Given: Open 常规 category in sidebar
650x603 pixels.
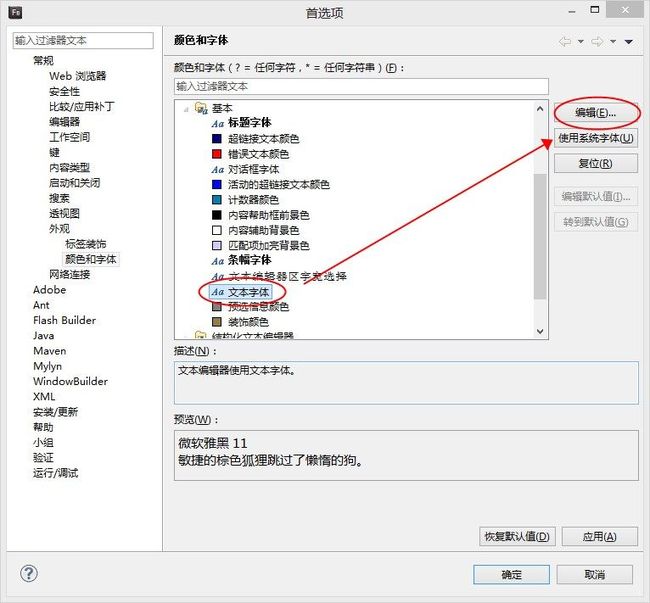Looking at the screenshot, I should (43, 61).
